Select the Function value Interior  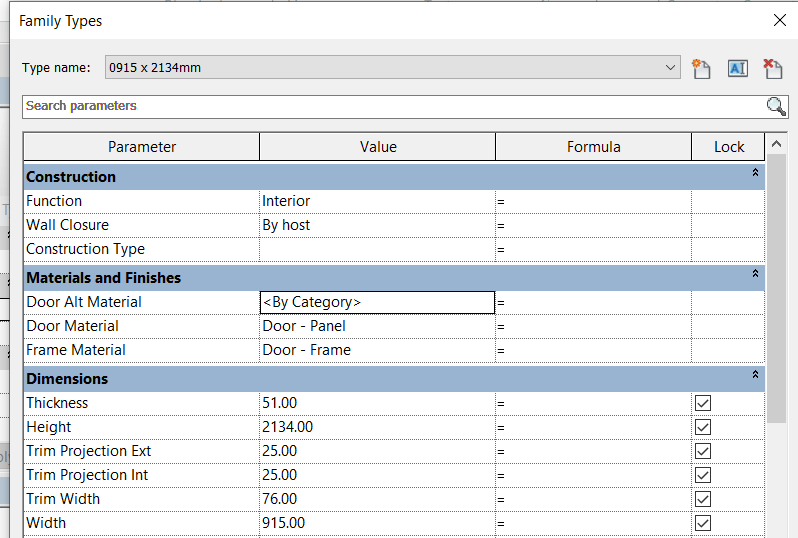pyautogui.click(x=377, y=202)
